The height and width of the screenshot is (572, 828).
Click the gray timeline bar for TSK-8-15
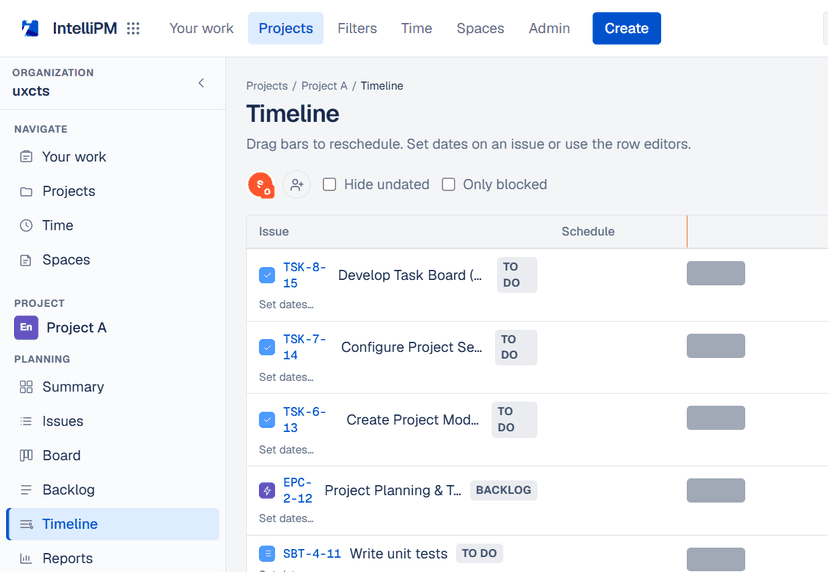click(716, 273)
